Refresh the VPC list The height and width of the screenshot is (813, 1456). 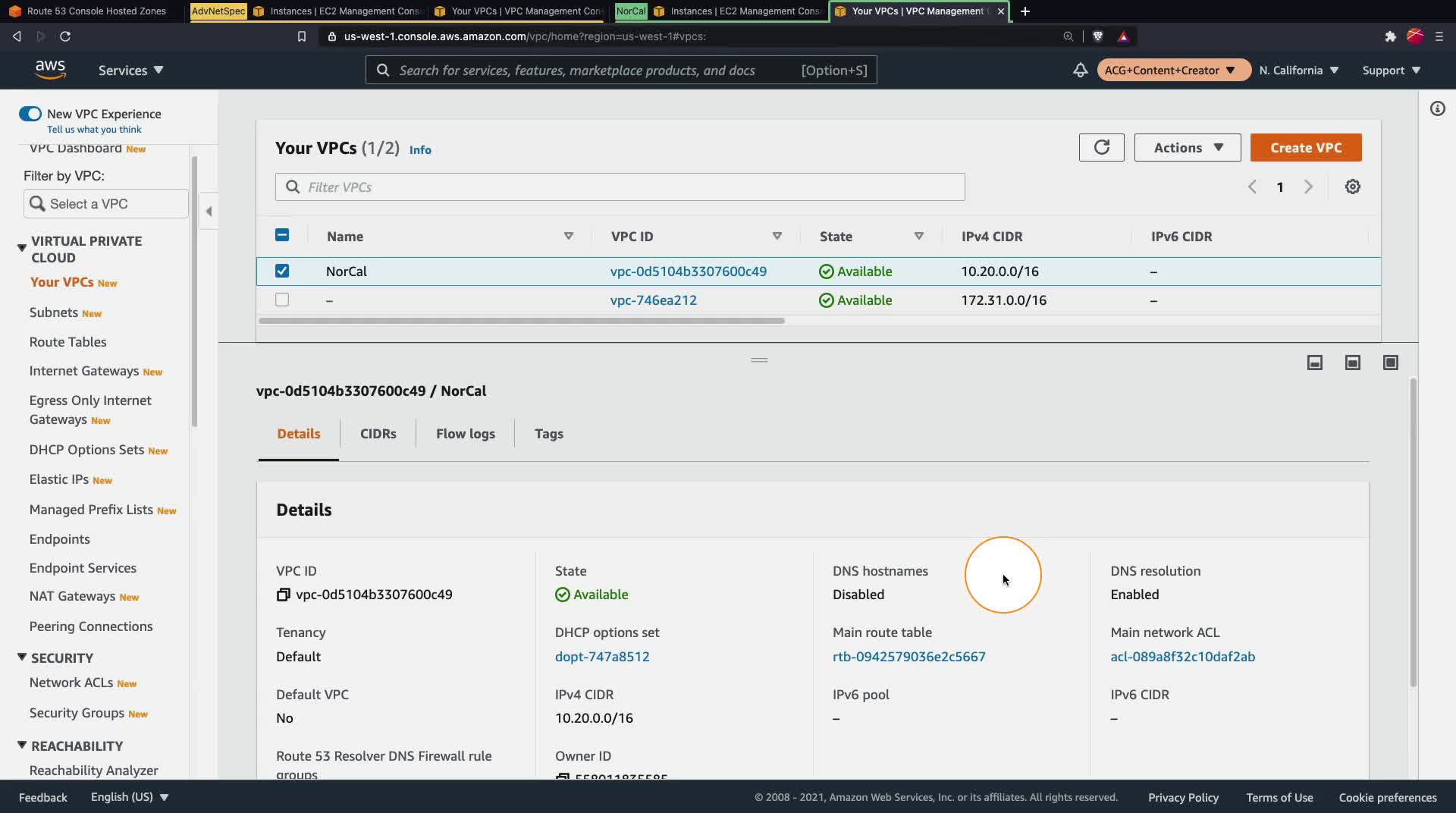click(1101, 147)
